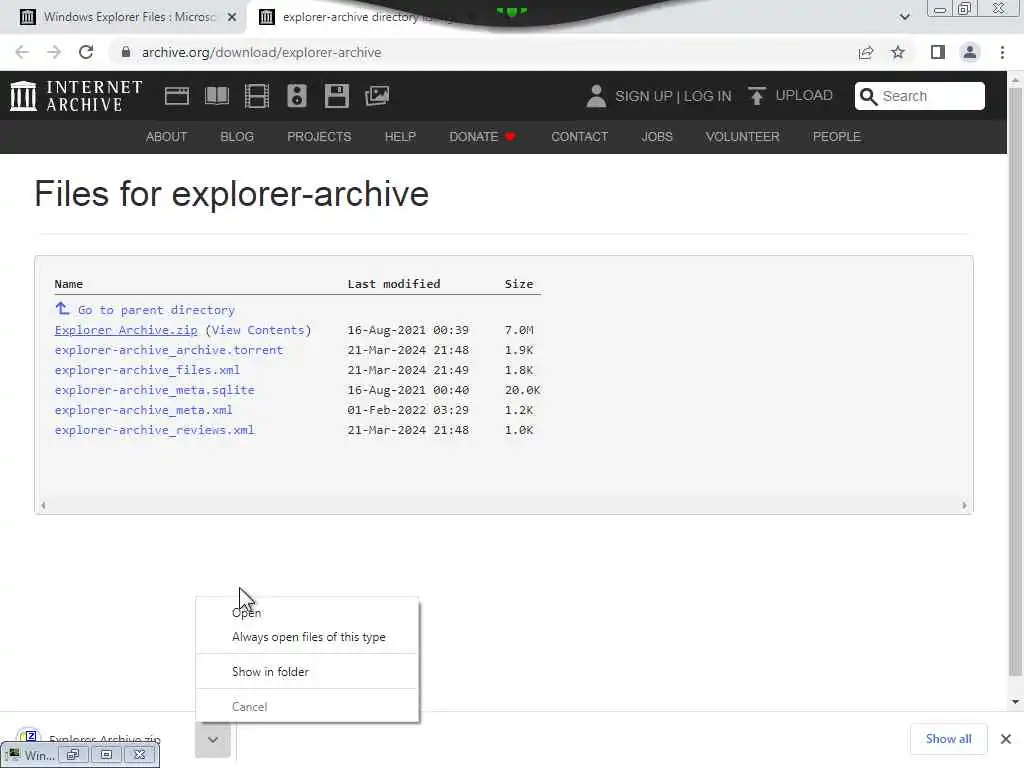Click Show all downloads button
Image resolution: width=1024 pixels, height=768 pixels.
click(x=948, y=739)
